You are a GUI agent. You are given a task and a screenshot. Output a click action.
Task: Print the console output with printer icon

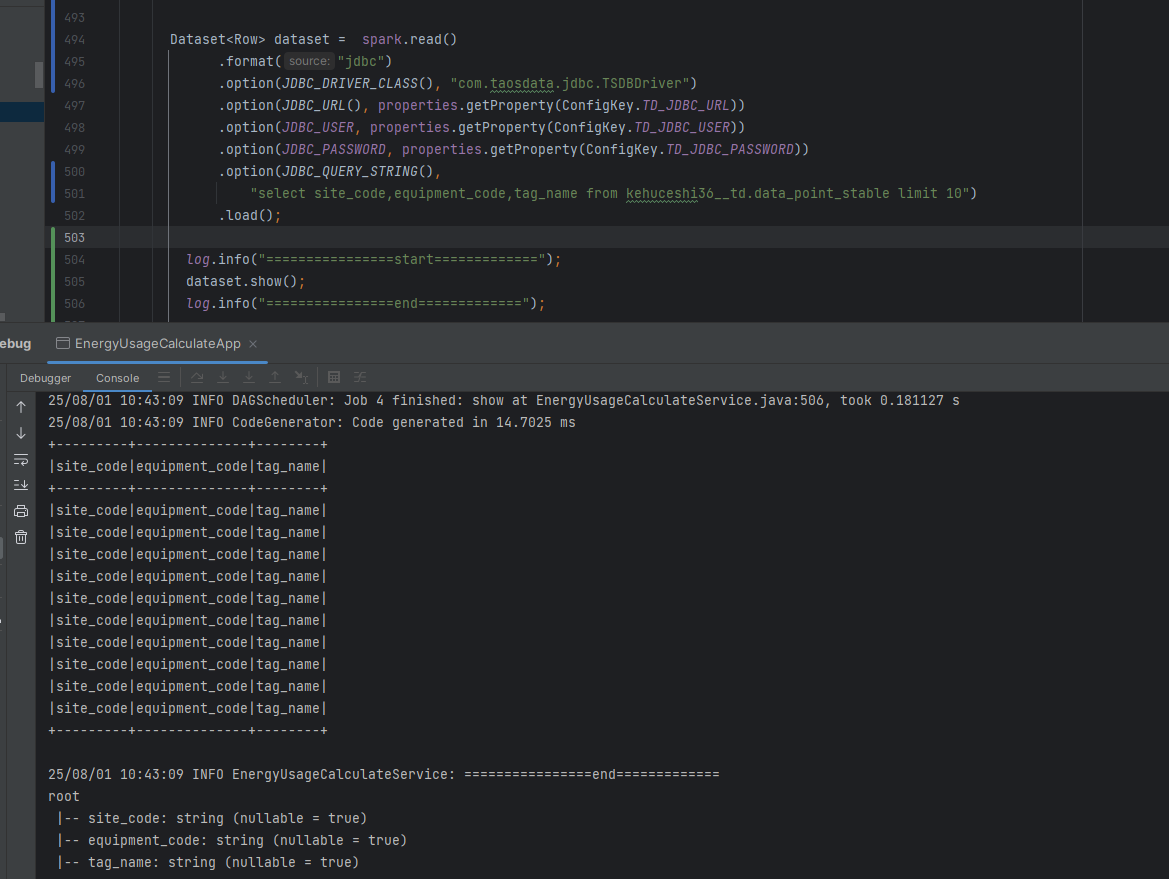[x=21, y=511]
